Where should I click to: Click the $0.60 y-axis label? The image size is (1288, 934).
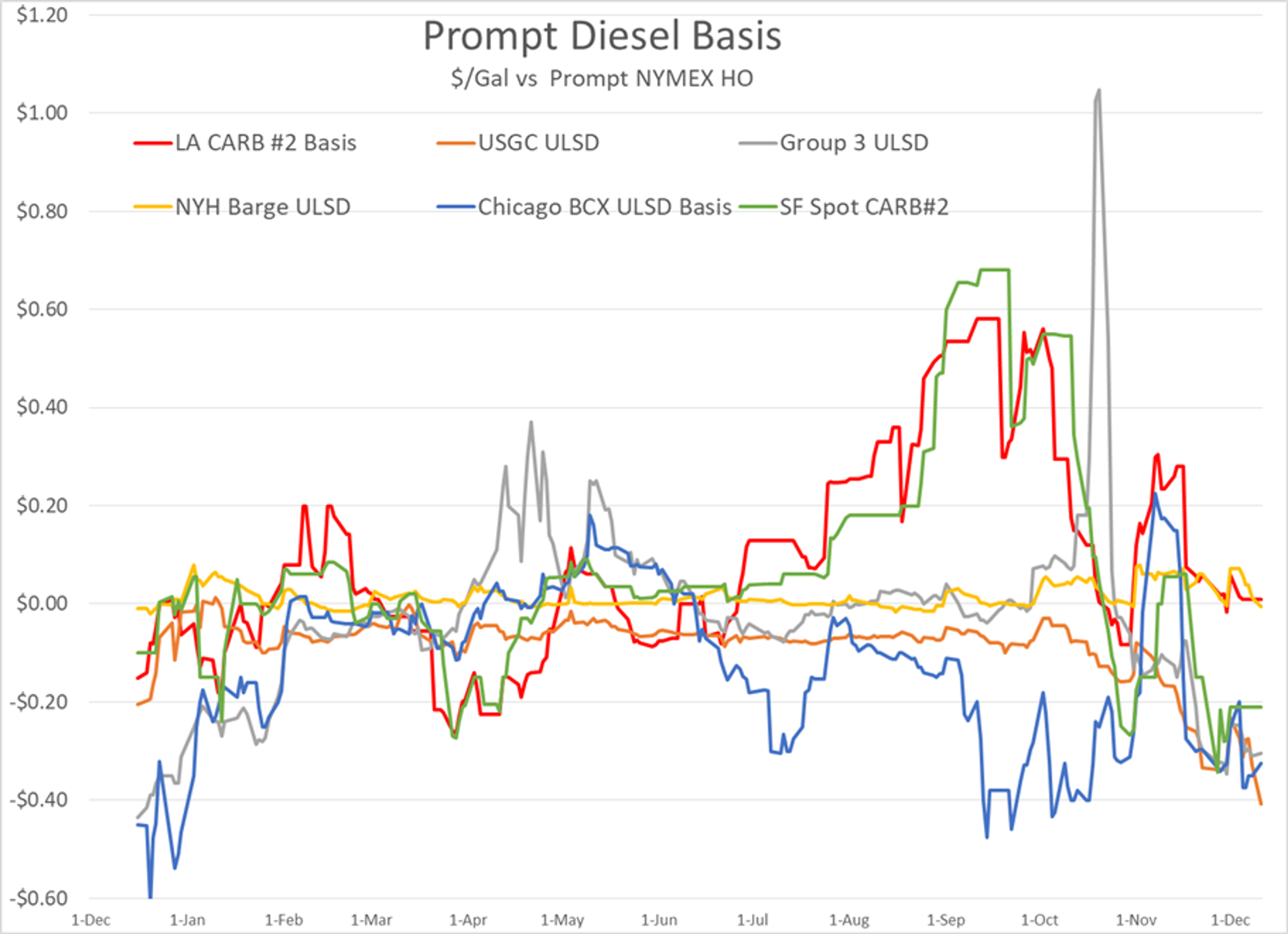[42, 309]
